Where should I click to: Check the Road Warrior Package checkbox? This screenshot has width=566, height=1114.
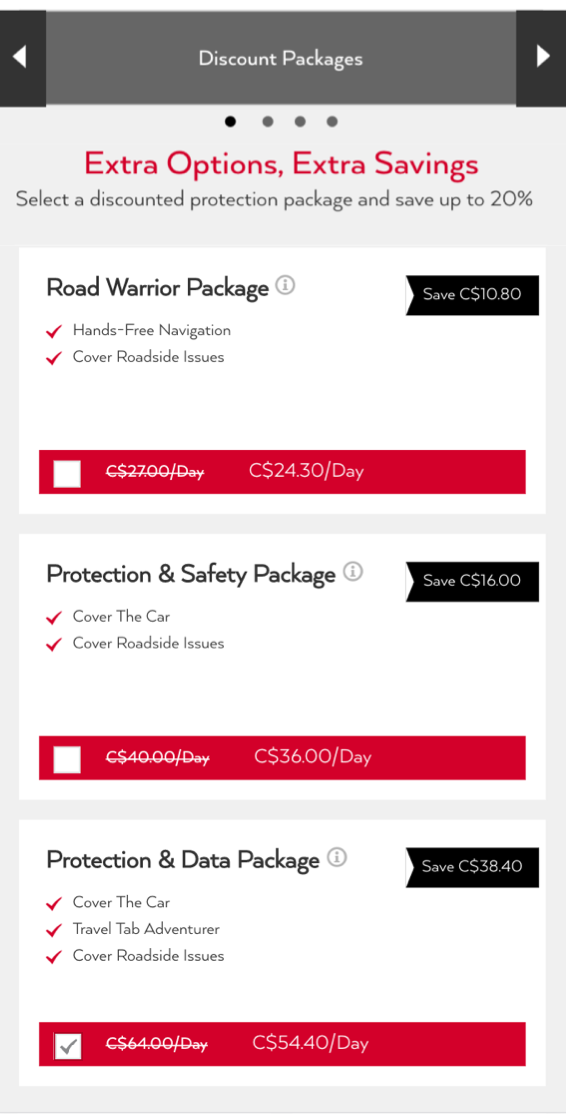pos(67,474)
